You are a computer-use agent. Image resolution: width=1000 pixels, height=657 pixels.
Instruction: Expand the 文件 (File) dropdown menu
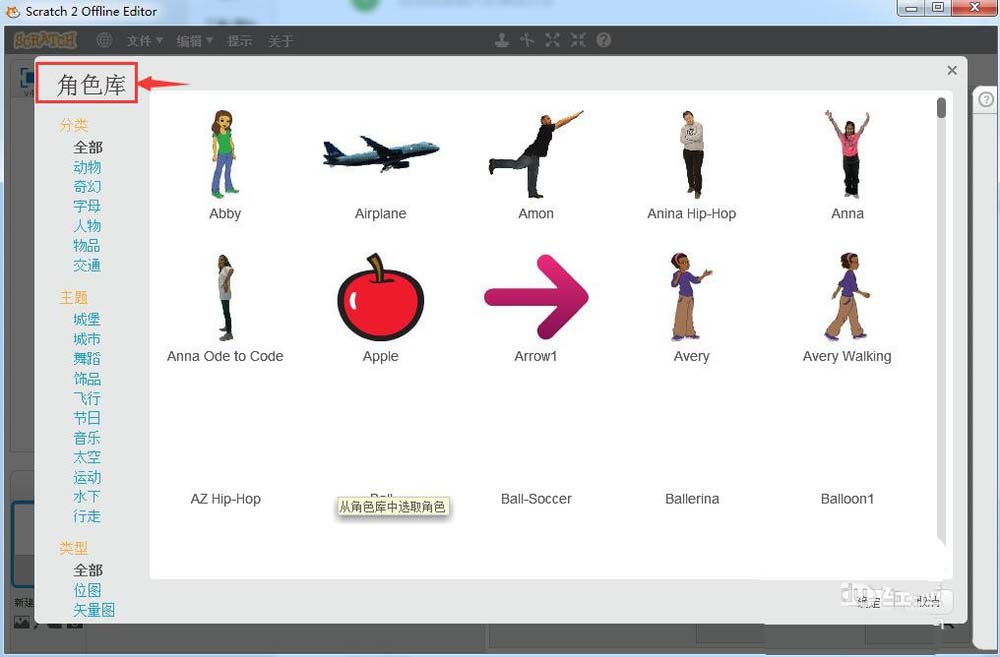click(144, 41)
